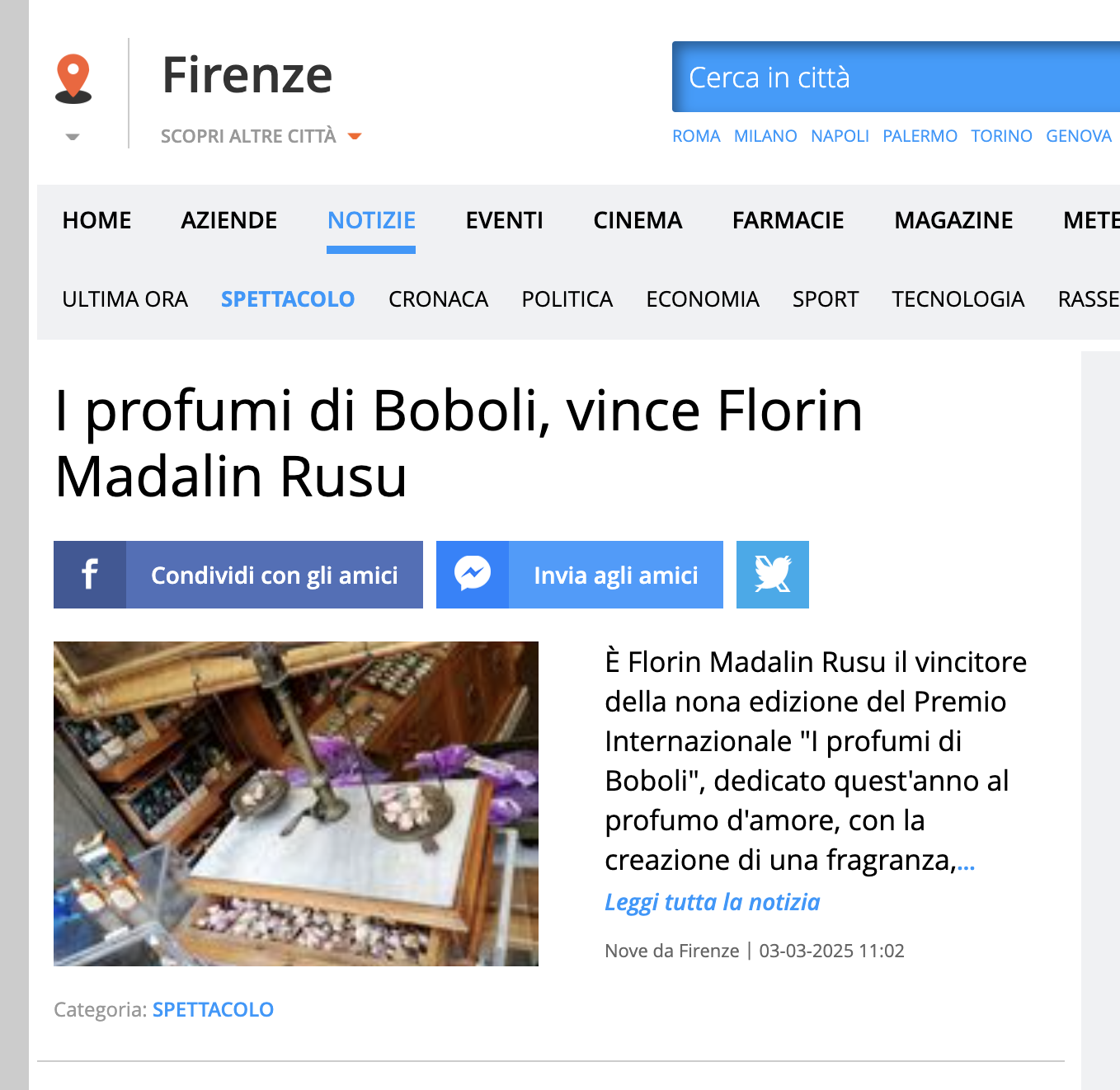Open the perfume scales article thumbnail
1120x1090 pixels.
tap(295, 803)
